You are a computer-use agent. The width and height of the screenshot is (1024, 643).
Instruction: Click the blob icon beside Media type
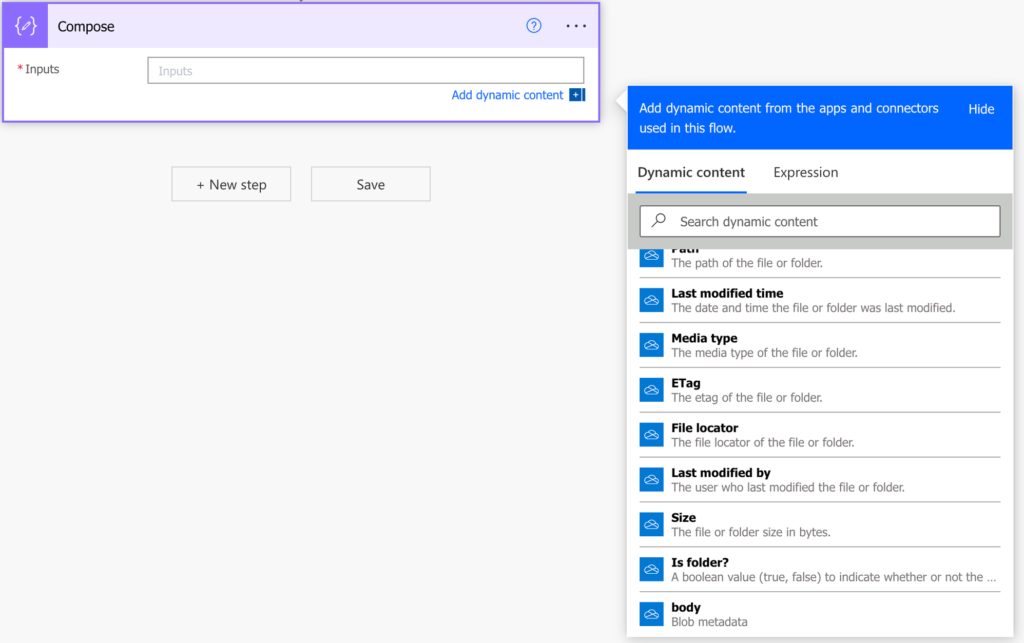pos(651,345)
